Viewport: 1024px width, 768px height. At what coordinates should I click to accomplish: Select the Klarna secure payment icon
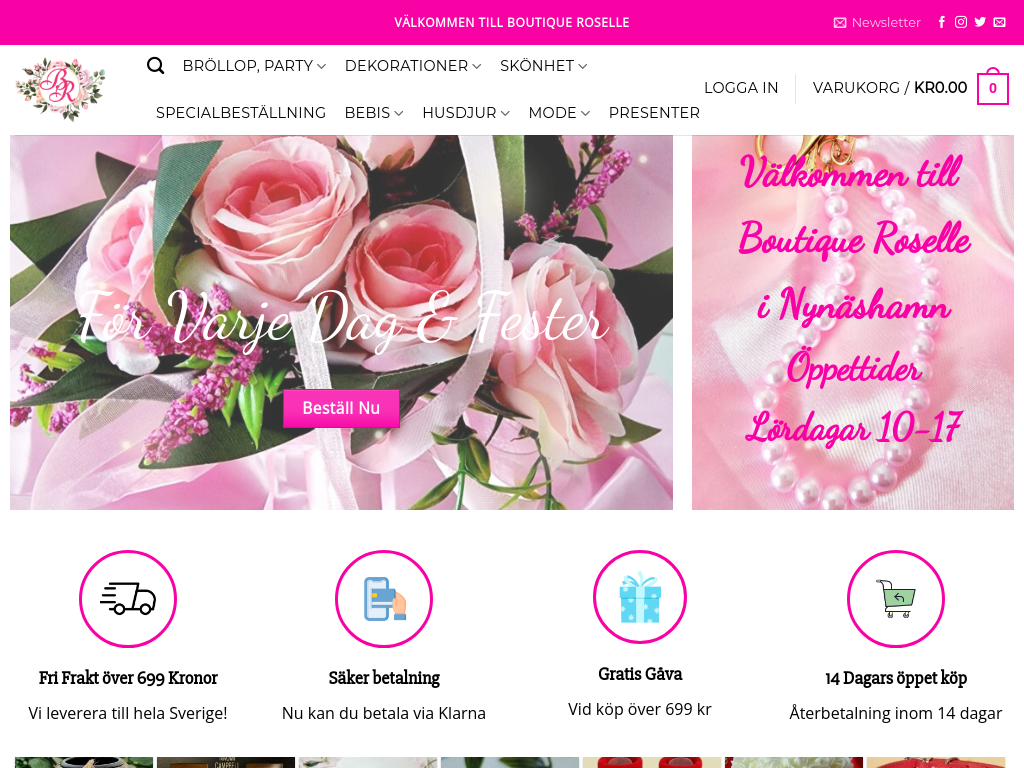(384, 597)
